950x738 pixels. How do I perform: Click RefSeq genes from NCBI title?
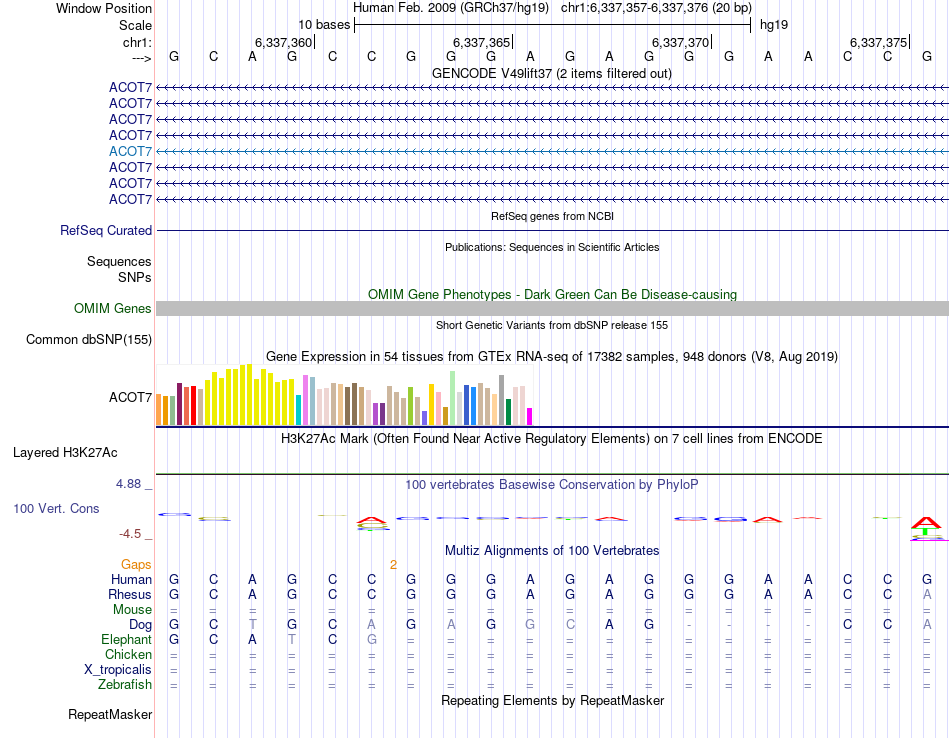(x=552, y=216)
